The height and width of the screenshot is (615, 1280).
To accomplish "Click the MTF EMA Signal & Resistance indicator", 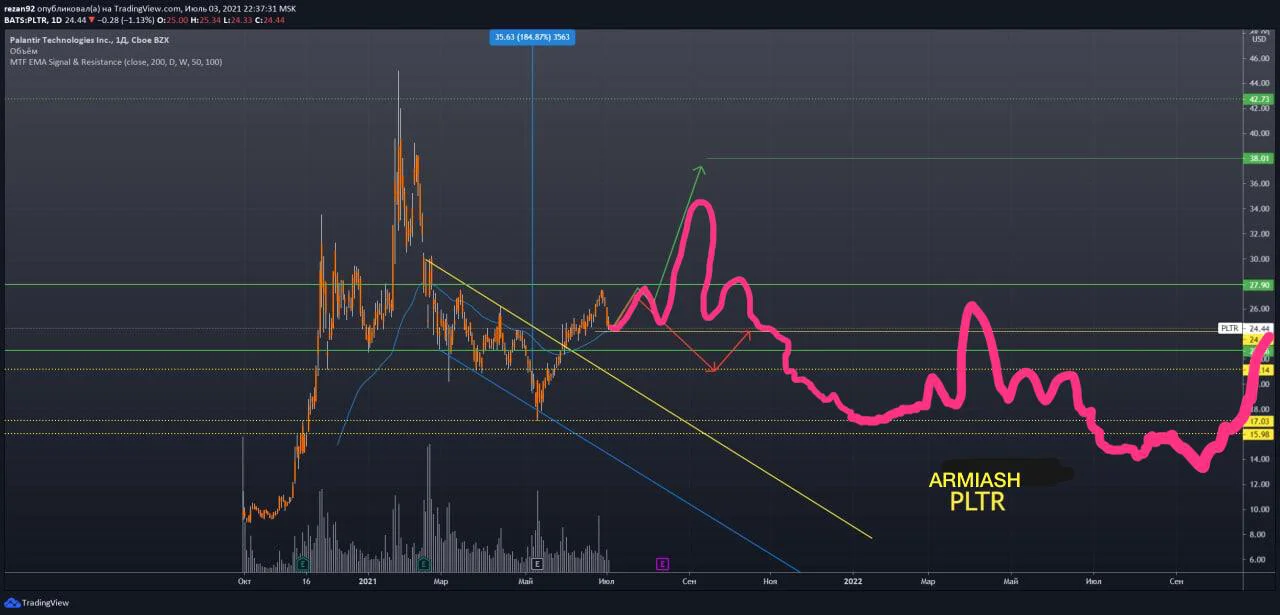I will [116, 62].
